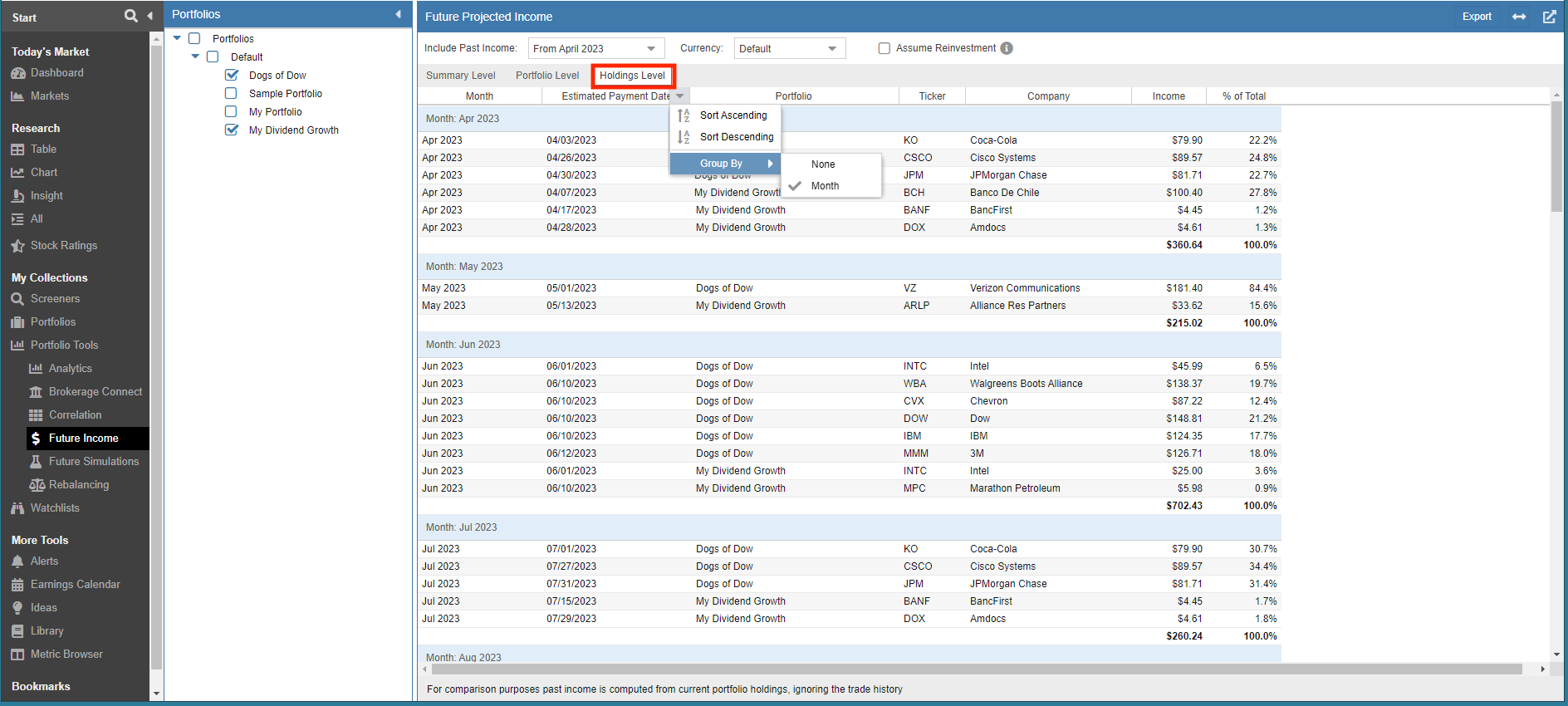
Task: Open the Stock Ratings star icon
Action: [17, 246]
